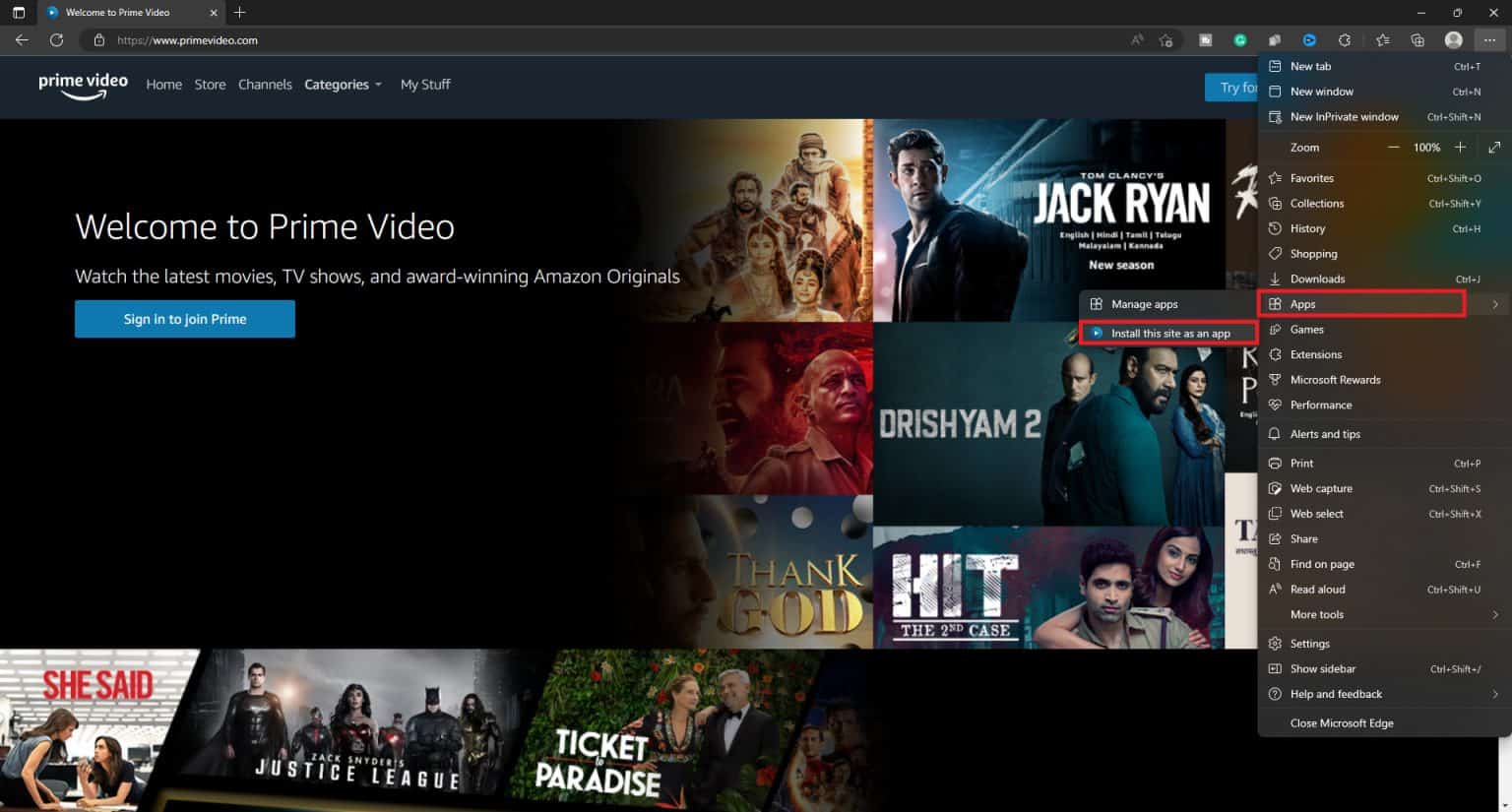1512x812 pixels.
Task: Click the Read aloud icon in the toolbar
Action: click(x=1137, y=40)
